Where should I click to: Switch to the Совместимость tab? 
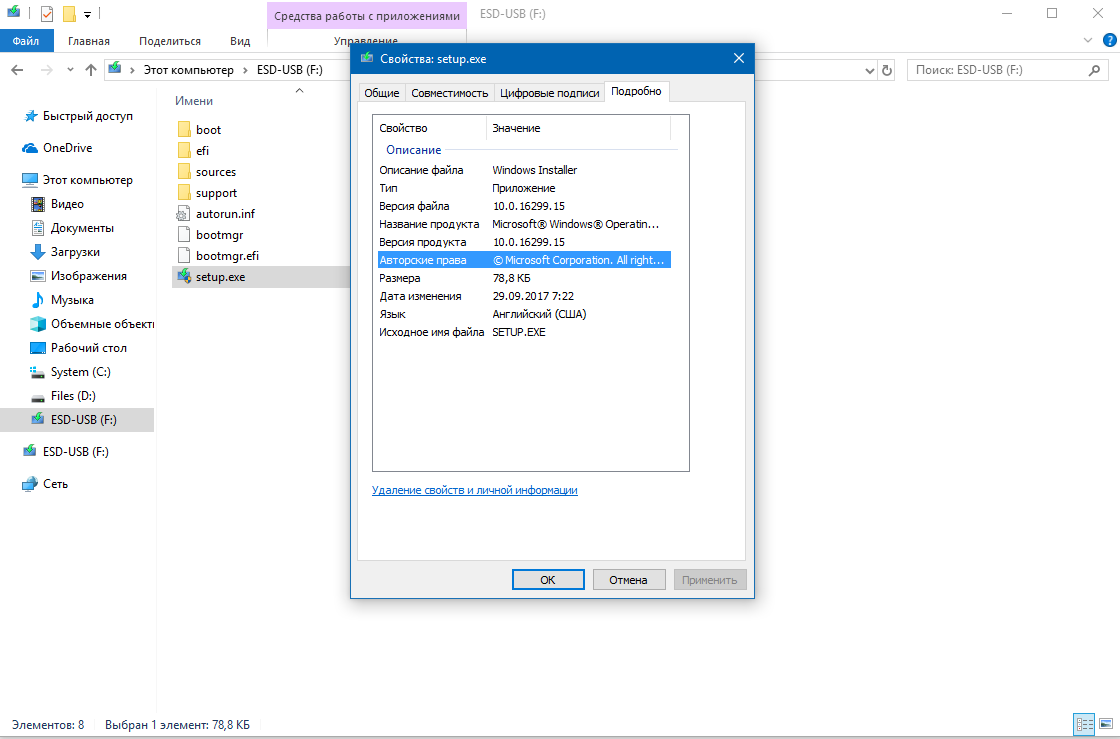pyautogui.click(x=449, y=93)
